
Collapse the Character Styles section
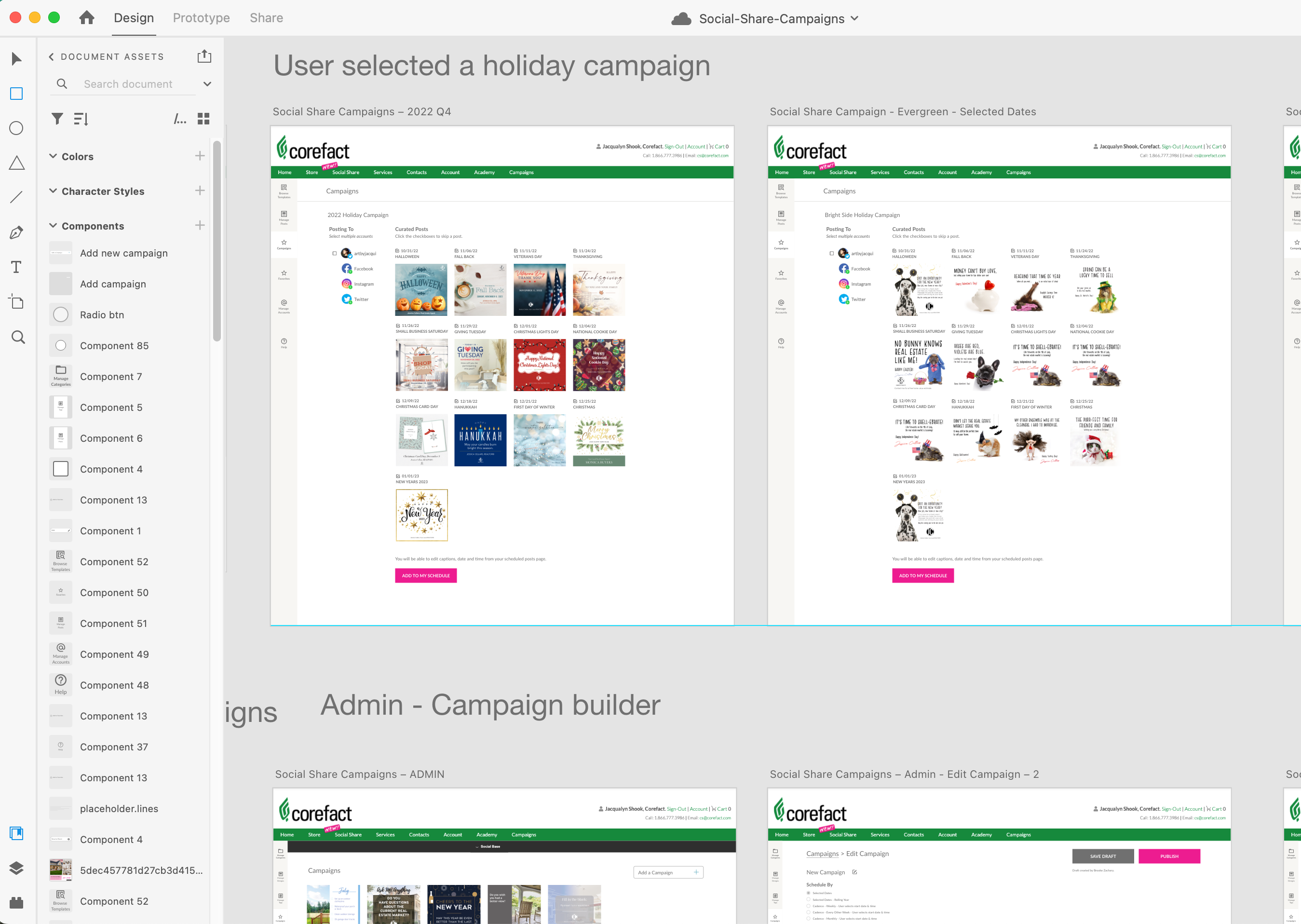pyautogui.click(x=53, y=190)
